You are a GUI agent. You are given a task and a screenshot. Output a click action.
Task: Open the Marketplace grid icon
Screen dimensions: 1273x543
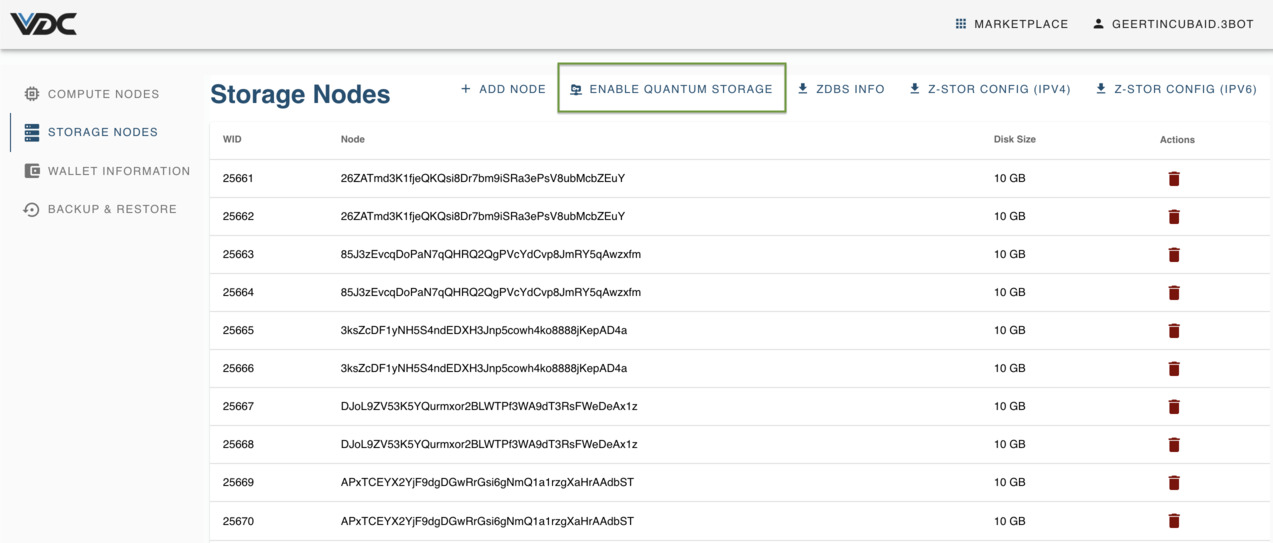pos(961,24)
